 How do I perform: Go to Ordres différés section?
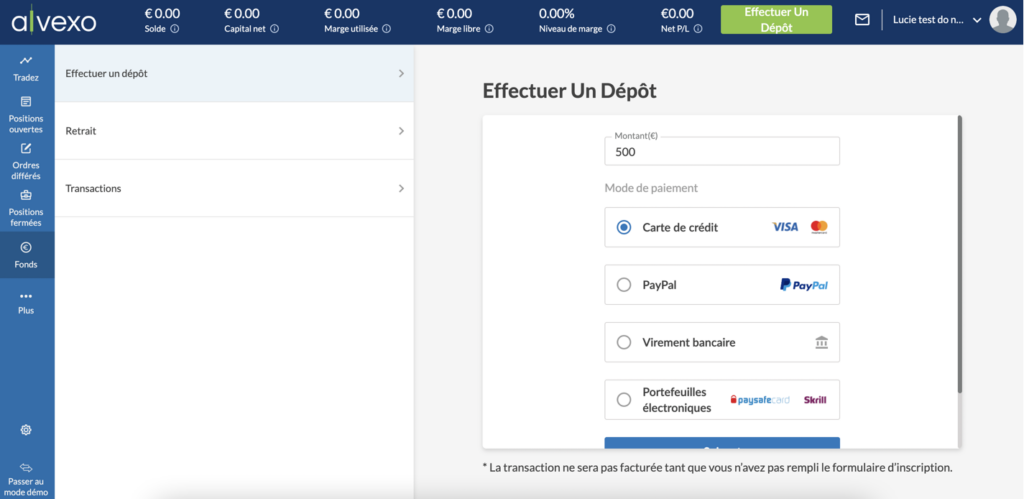tap(26, 149)
